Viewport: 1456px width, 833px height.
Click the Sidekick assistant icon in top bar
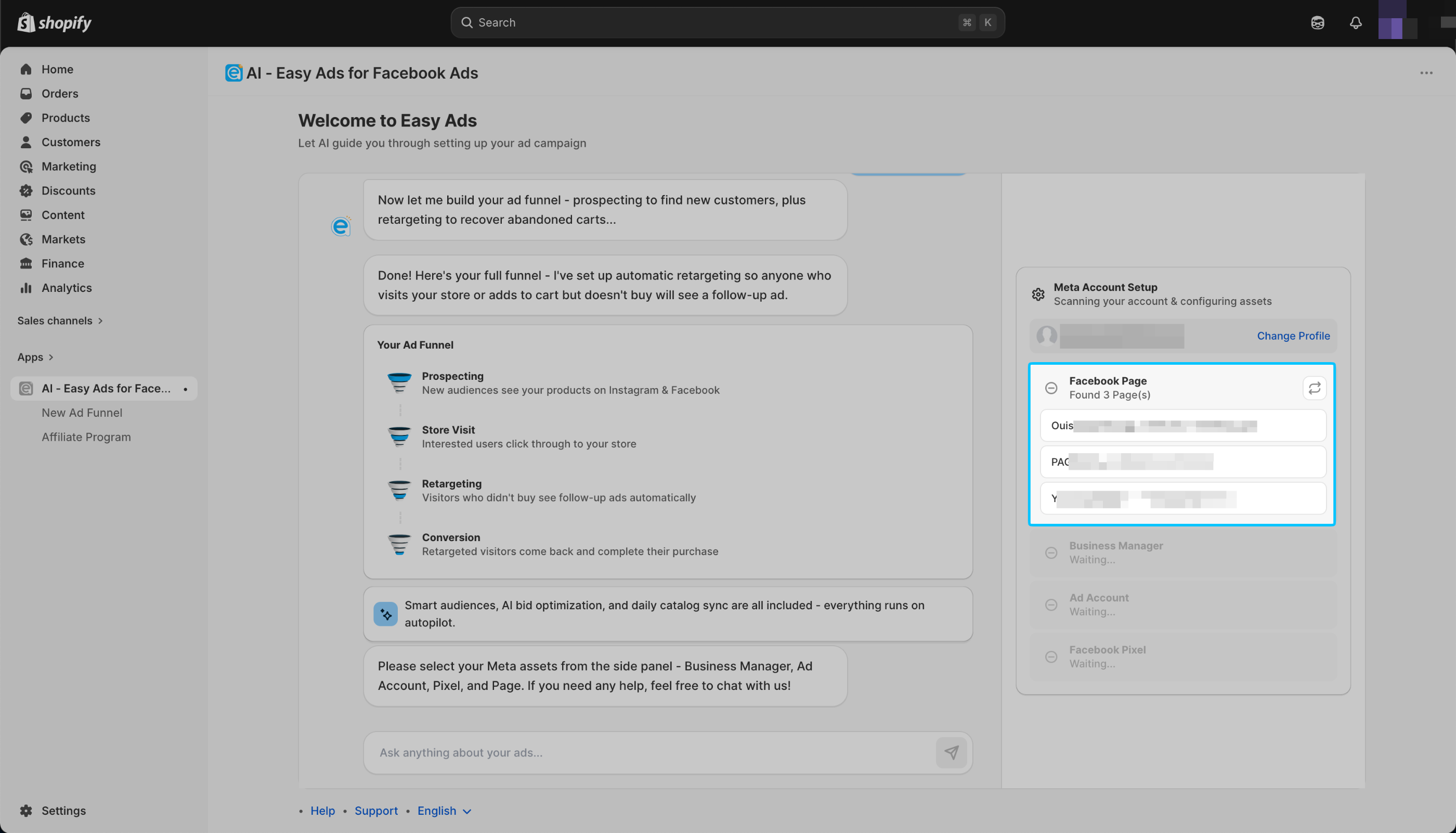point(1318,23)
